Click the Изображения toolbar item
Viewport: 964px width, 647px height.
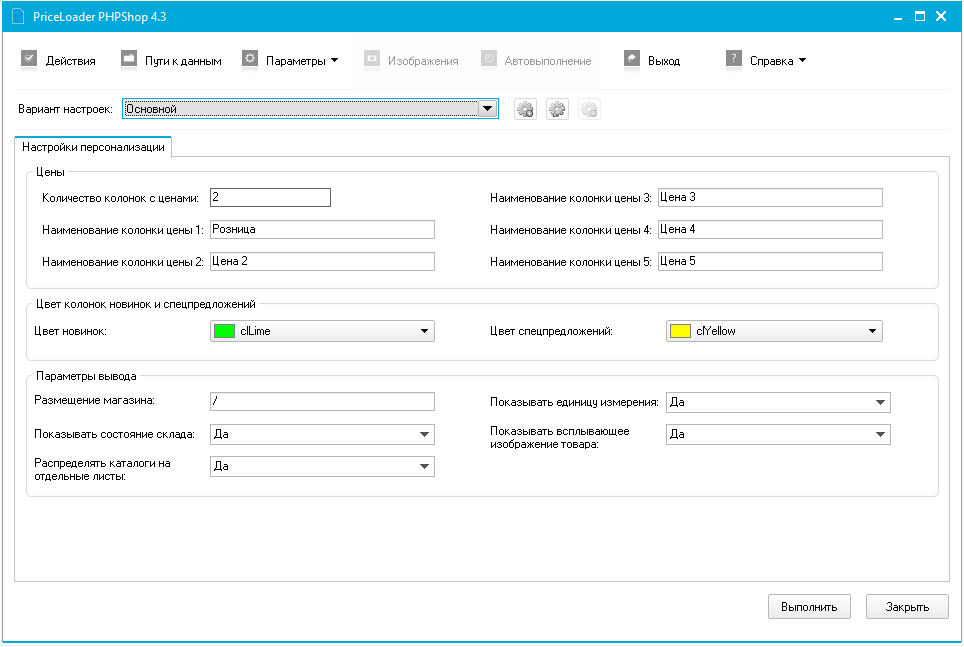pos(411,60)
